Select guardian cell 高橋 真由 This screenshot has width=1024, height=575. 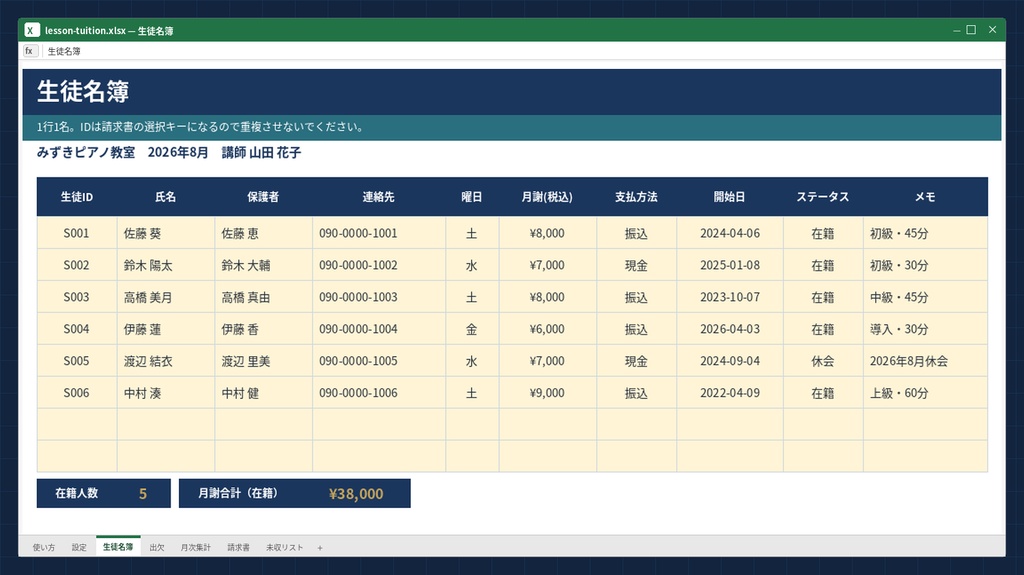click(263, 297)
